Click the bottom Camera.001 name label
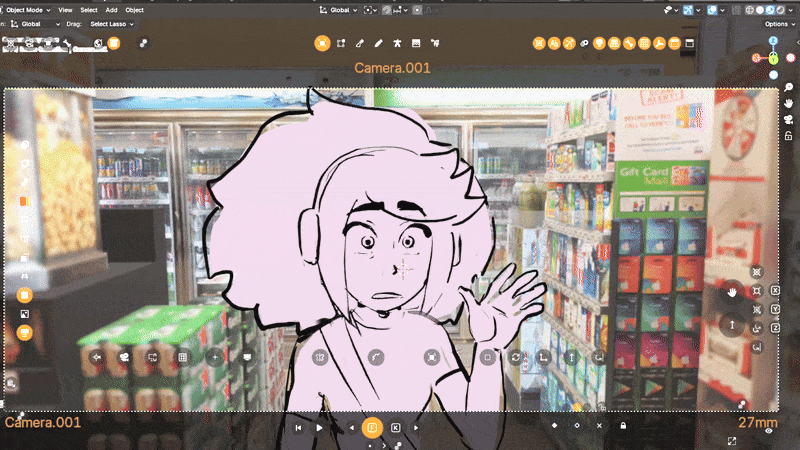 click(43, 422)
